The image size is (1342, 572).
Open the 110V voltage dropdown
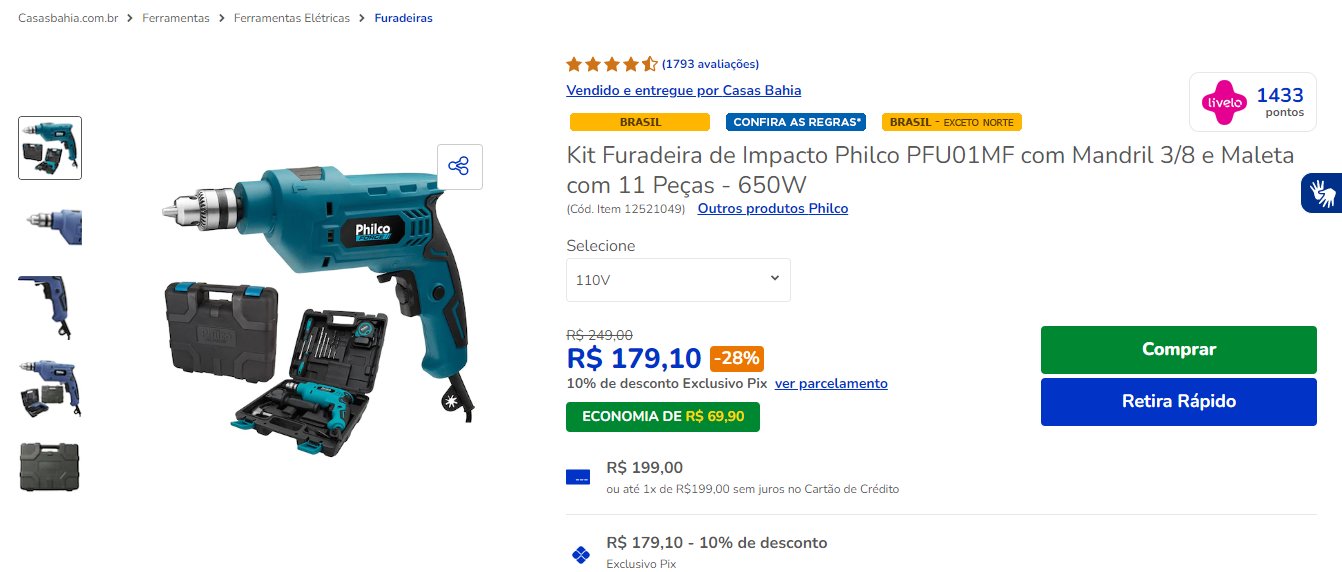click(678, 280)
